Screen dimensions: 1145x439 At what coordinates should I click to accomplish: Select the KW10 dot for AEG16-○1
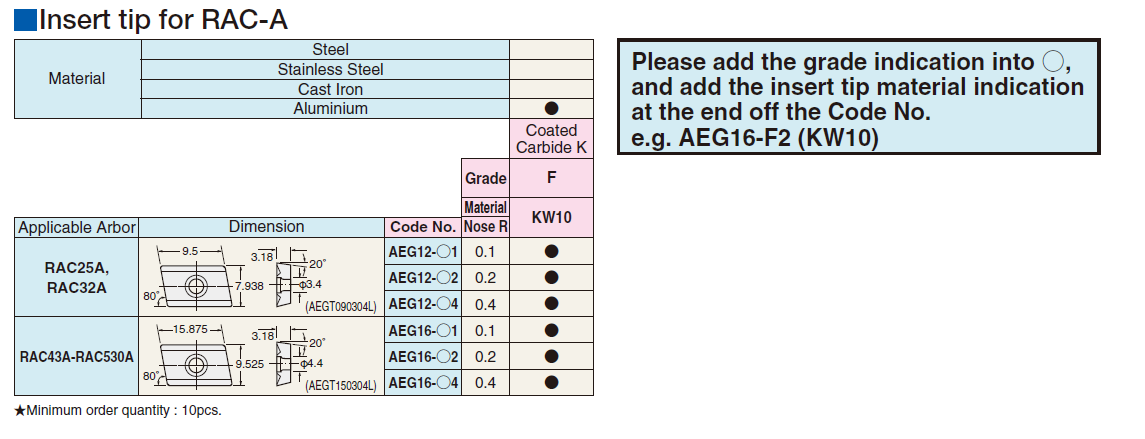551,330
